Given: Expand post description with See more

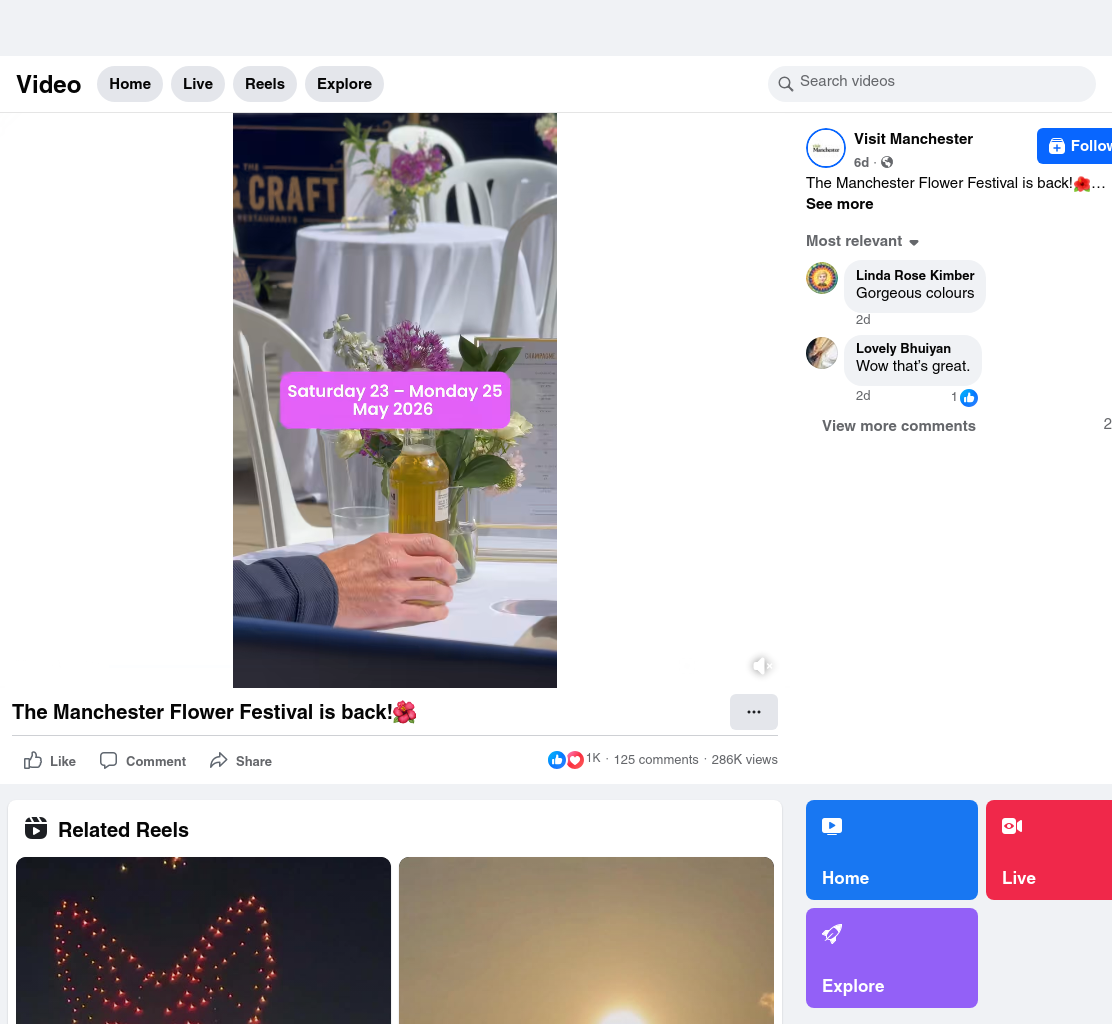Looking at the screenshot, I should point(839,204).
